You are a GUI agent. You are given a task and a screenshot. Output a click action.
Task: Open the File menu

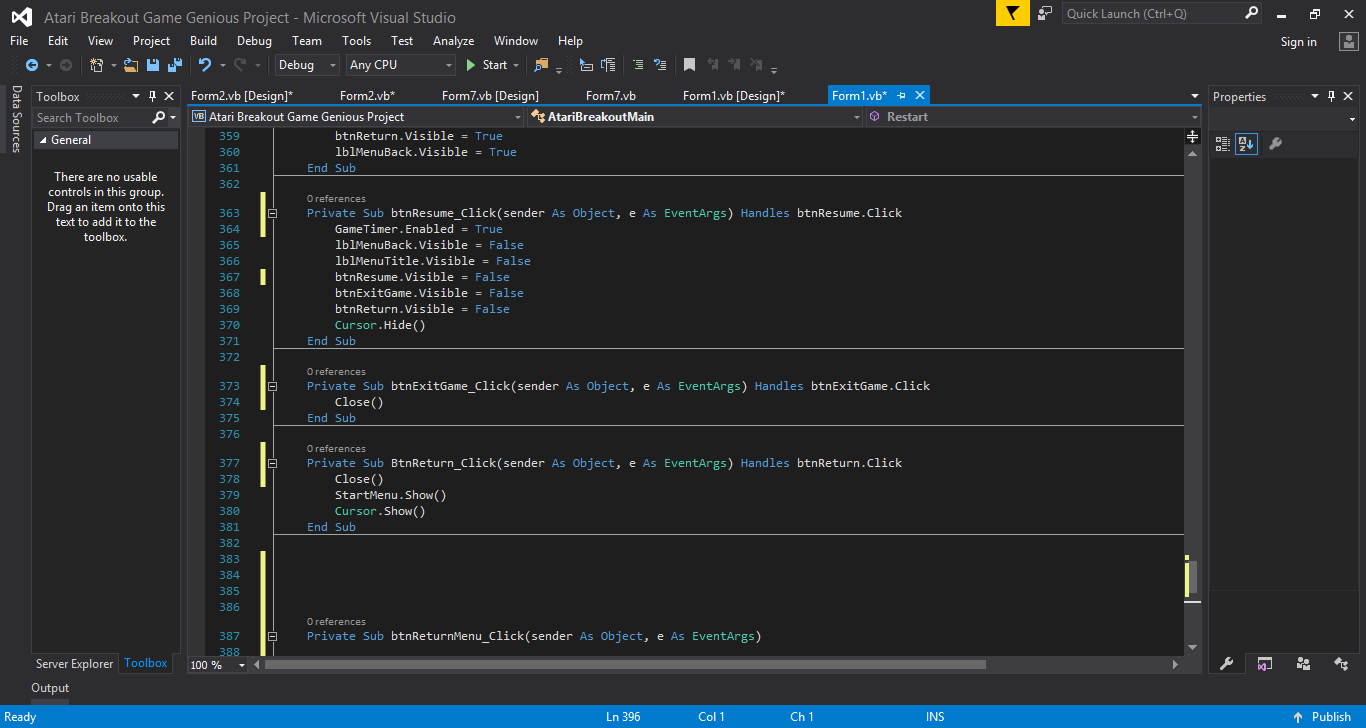pos(19,41)
